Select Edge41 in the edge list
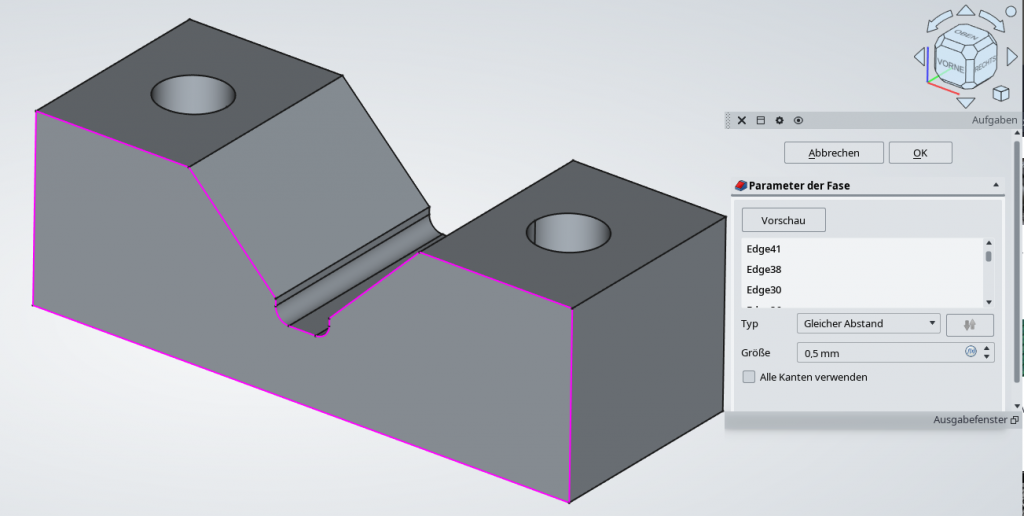Image resolution: width=1024 pixels, height=516 pixels. click(763, 249)
